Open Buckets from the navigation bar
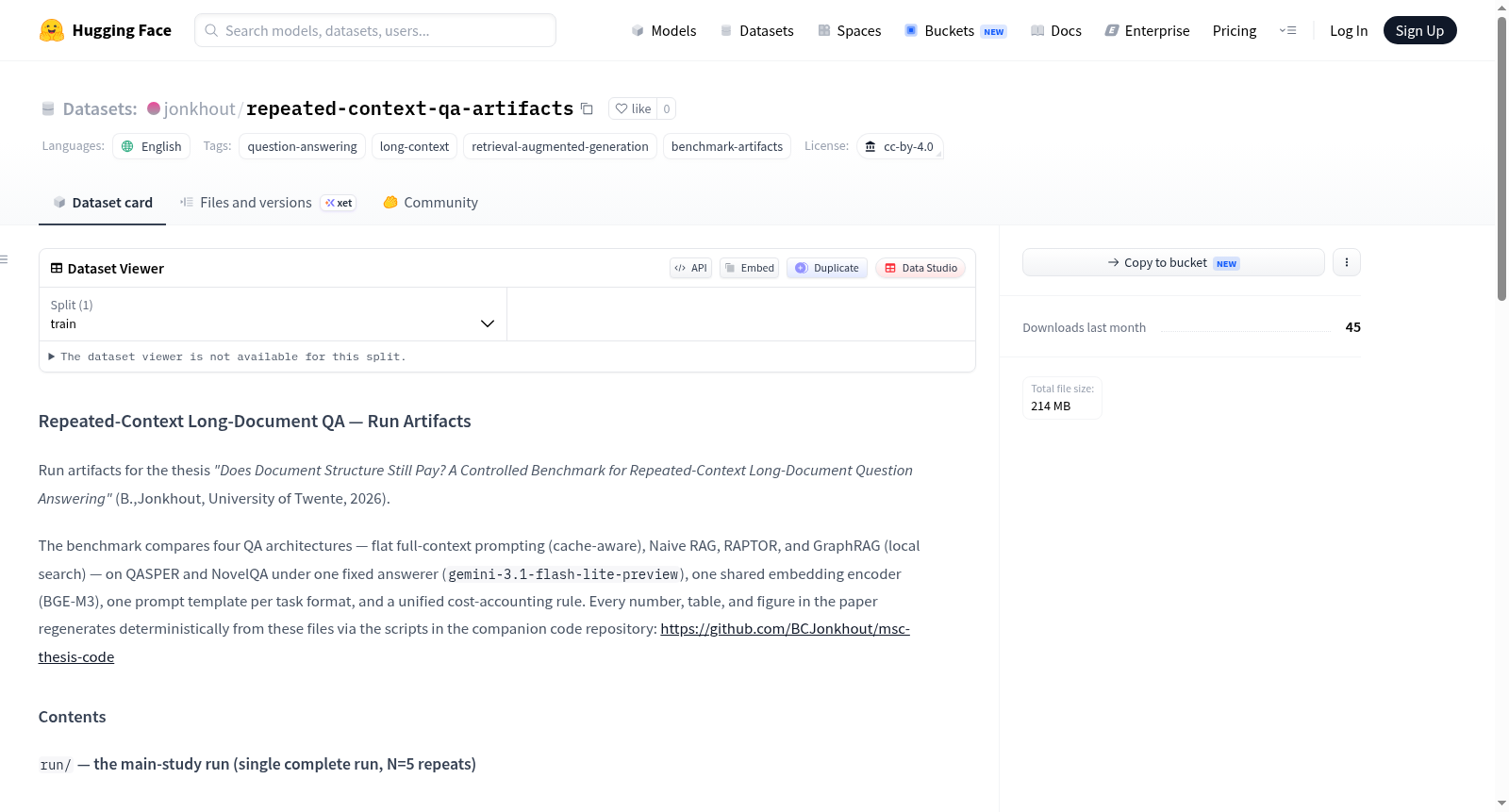The height and width of the screenshot is (812, 1509). [x=955, y=30]
